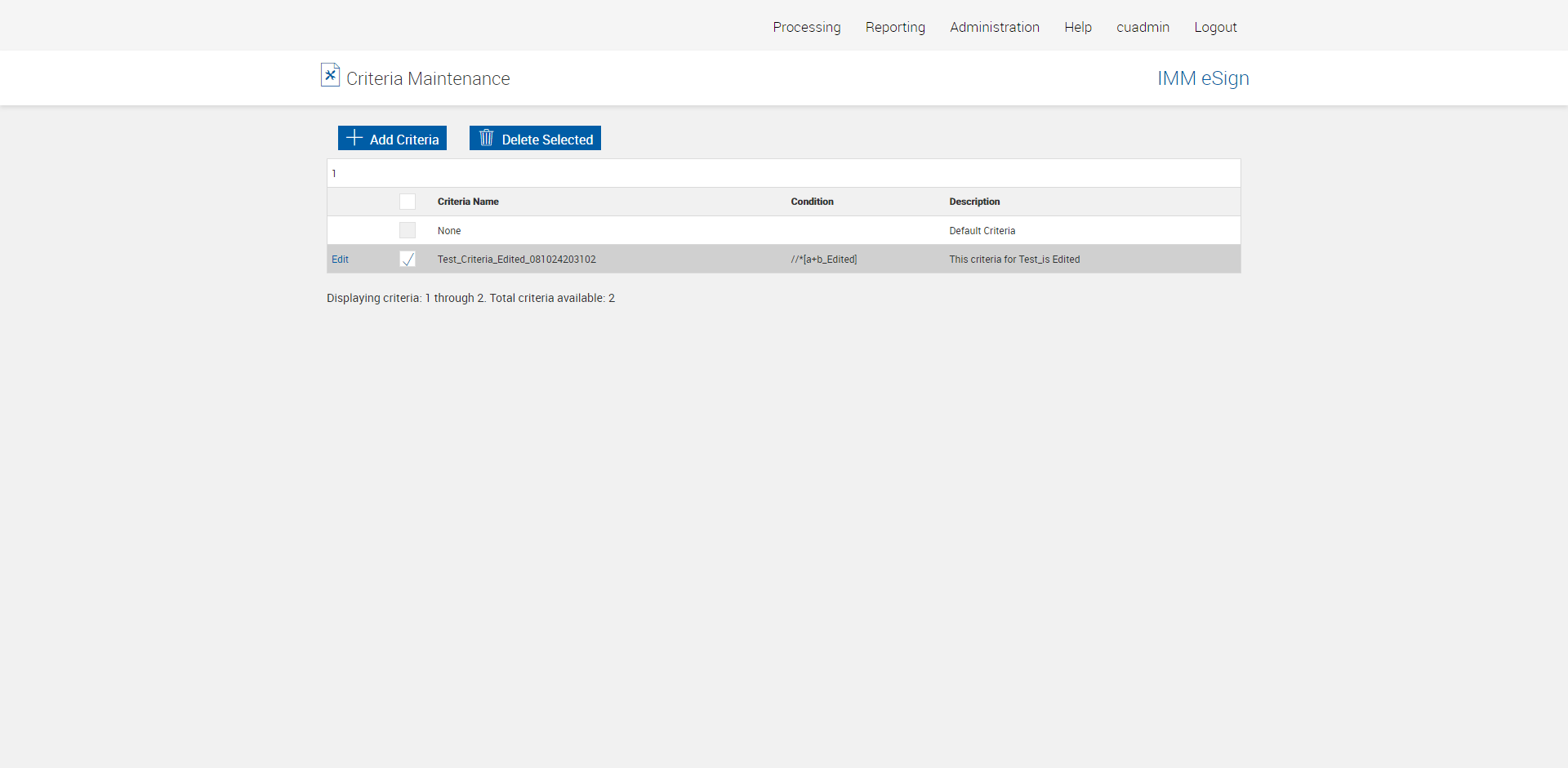This screenshot has height=768, width=1568.
Task: Select the //*[a+b_Edited] condition cell
Action: click(824, 260)
